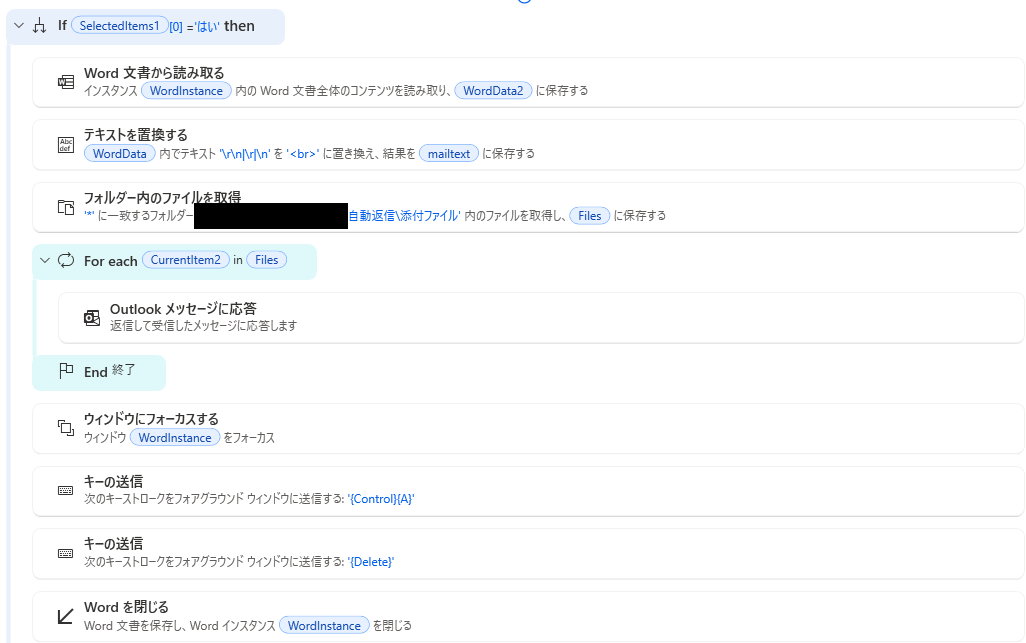
Task: Click the If condition branch icon
Action: tap(40, 26)
